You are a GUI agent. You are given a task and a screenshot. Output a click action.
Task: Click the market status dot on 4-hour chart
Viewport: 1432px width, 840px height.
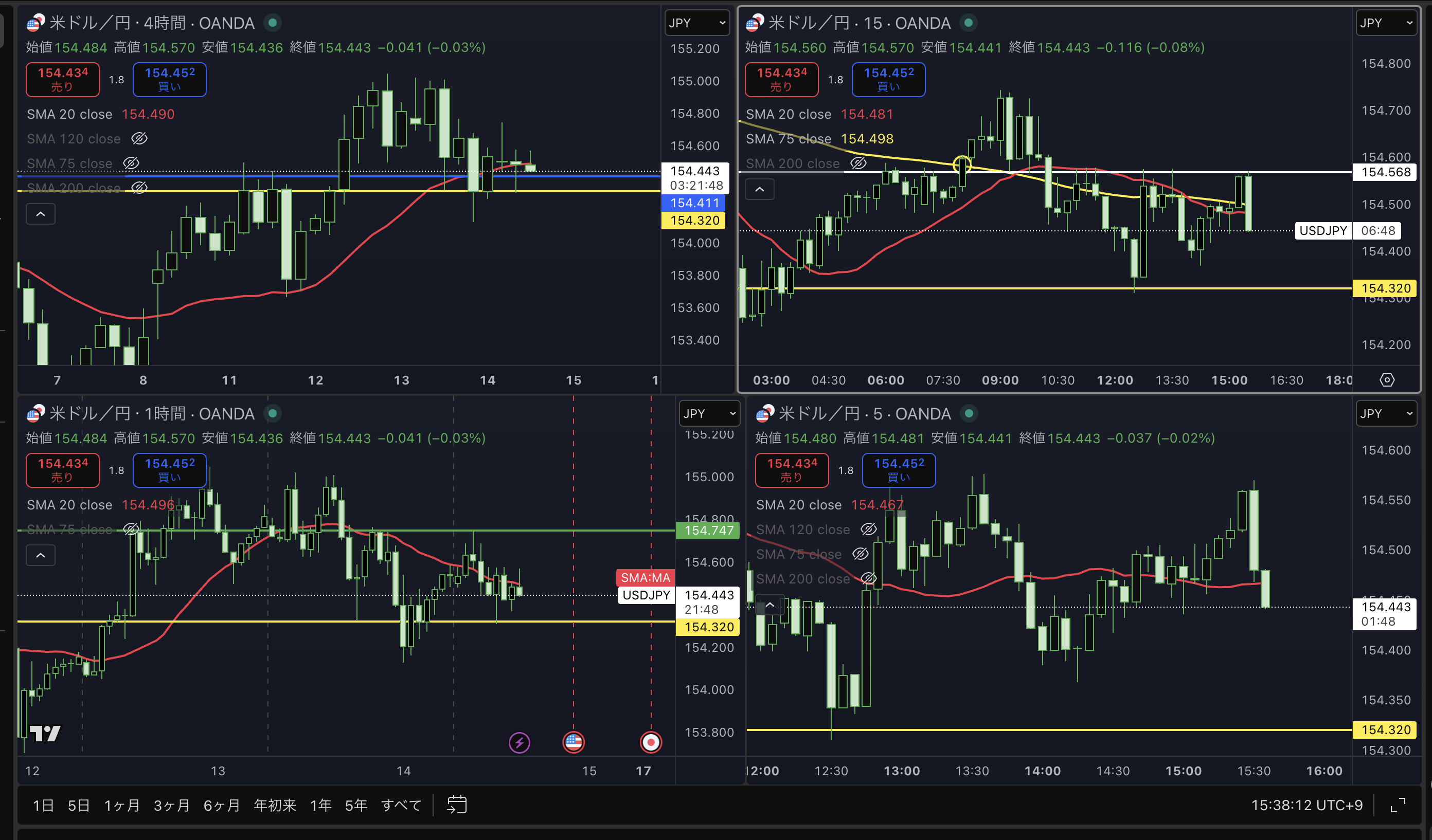273,23
